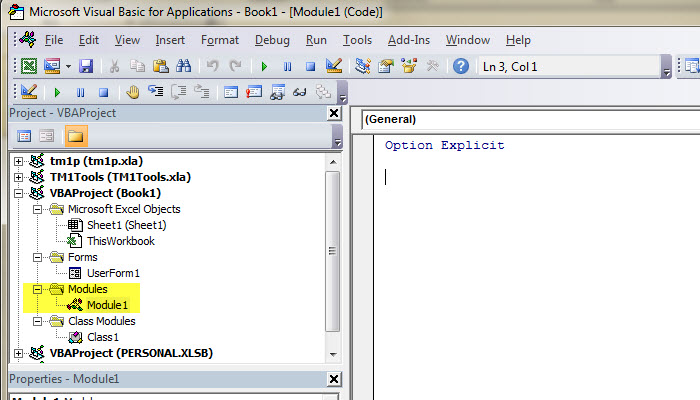Click View Microsoft Excel icon in toolbar
The height and width of the screenshot is (400, 700).
[x=29, y=66]
